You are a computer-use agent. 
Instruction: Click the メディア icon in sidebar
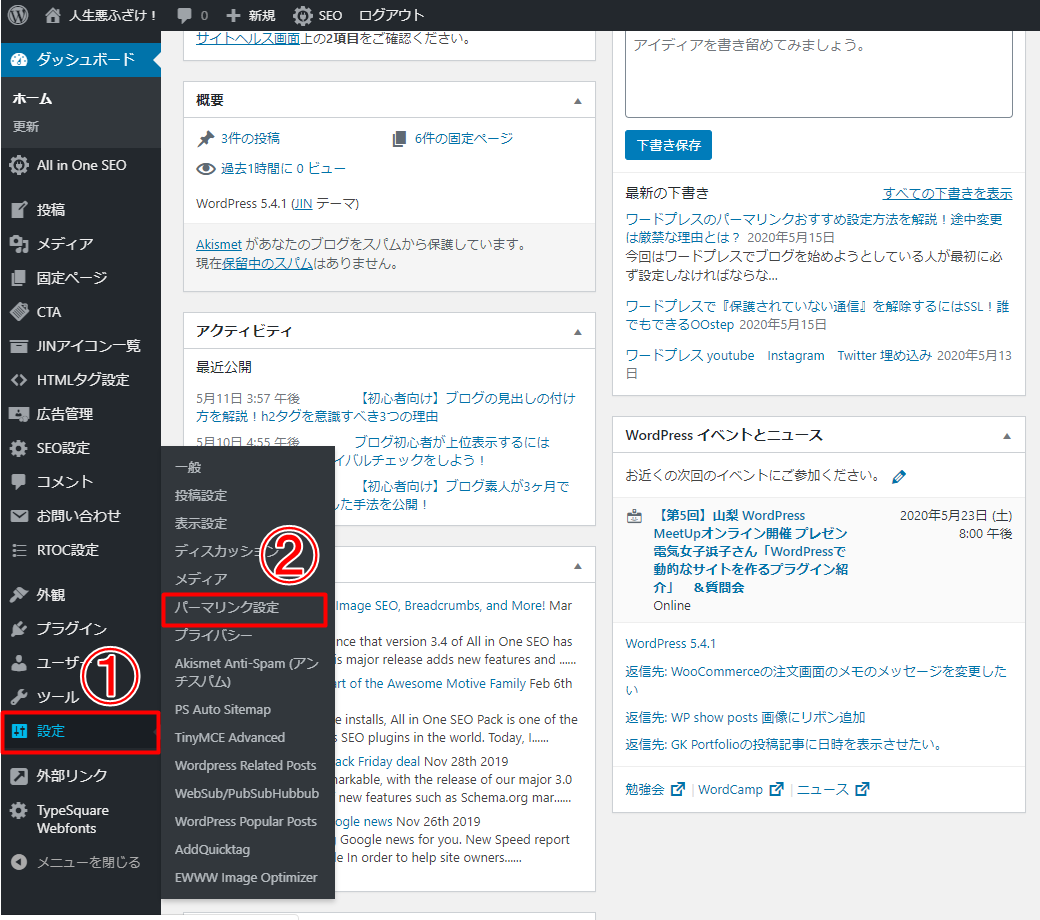click(19, 244)
